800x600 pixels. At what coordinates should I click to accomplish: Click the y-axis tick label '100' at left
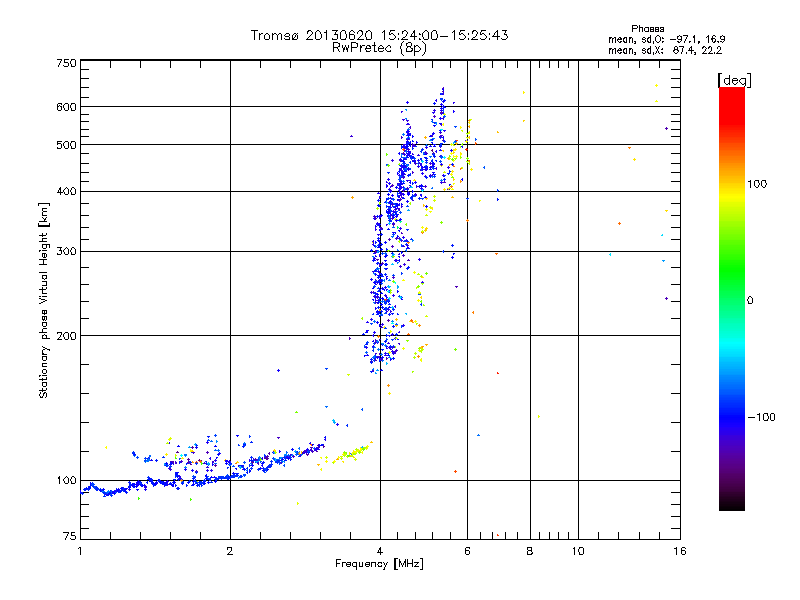coord(66,480)
